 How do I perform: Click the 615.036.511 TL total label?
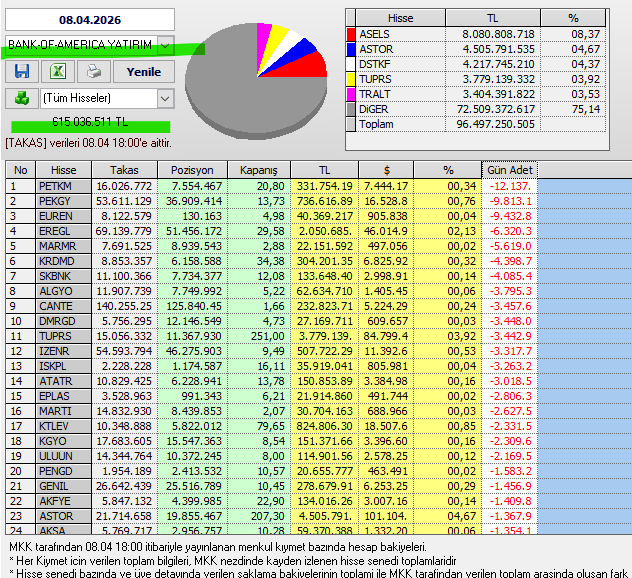90,122
